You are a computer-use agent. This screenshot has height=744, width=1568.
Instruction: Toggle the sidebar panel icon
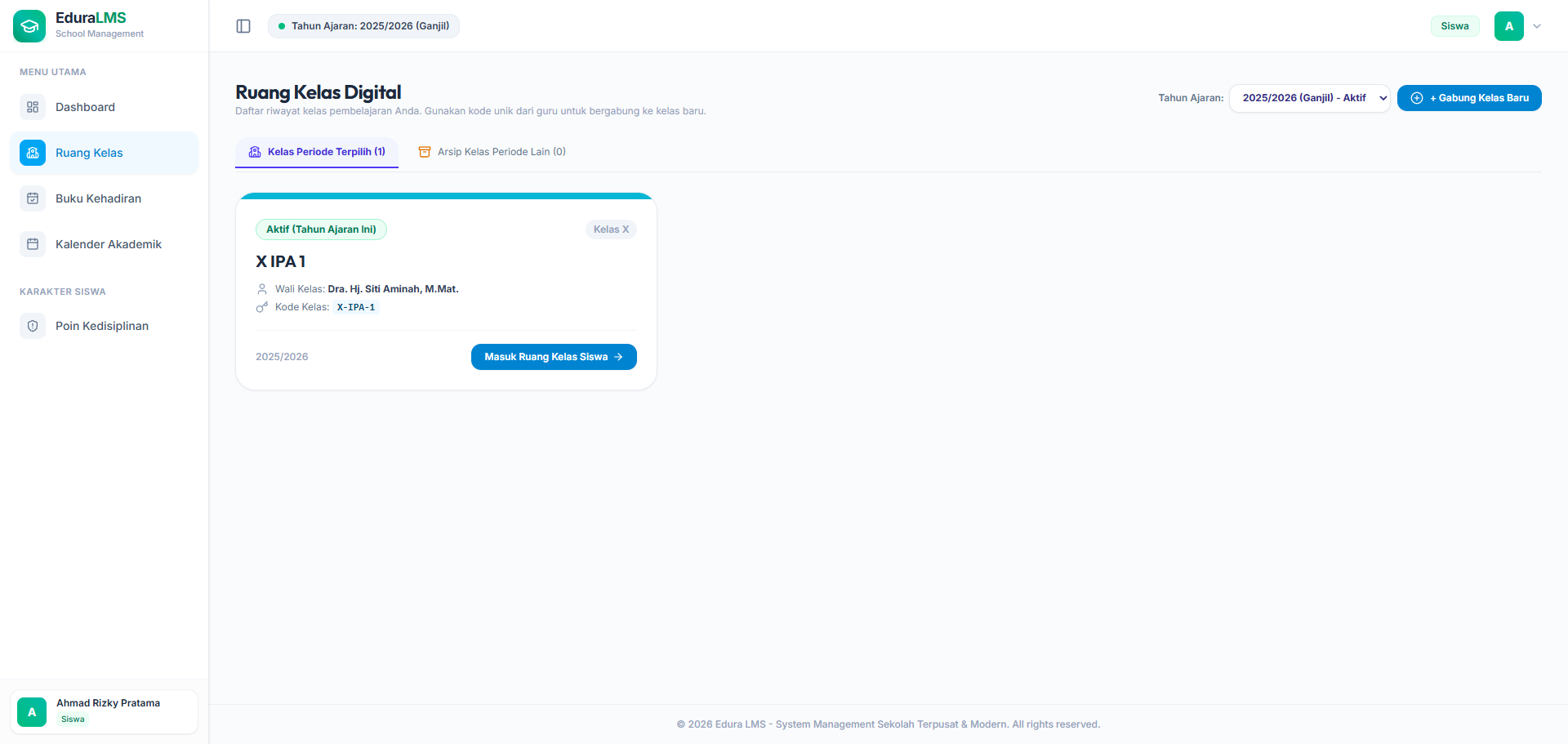(243, 26)
